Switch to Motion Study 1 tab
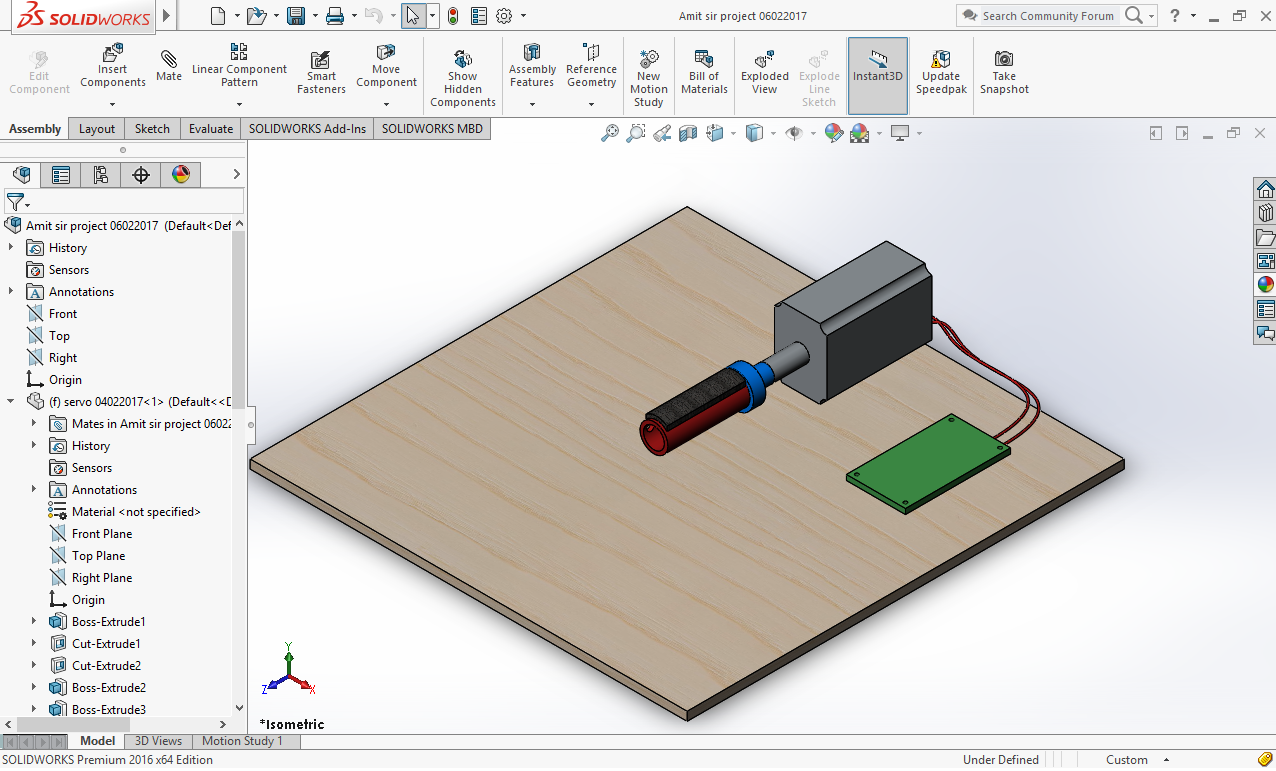Image resolution: width=1276 pixels, height=771 pixels. point(242,741)
